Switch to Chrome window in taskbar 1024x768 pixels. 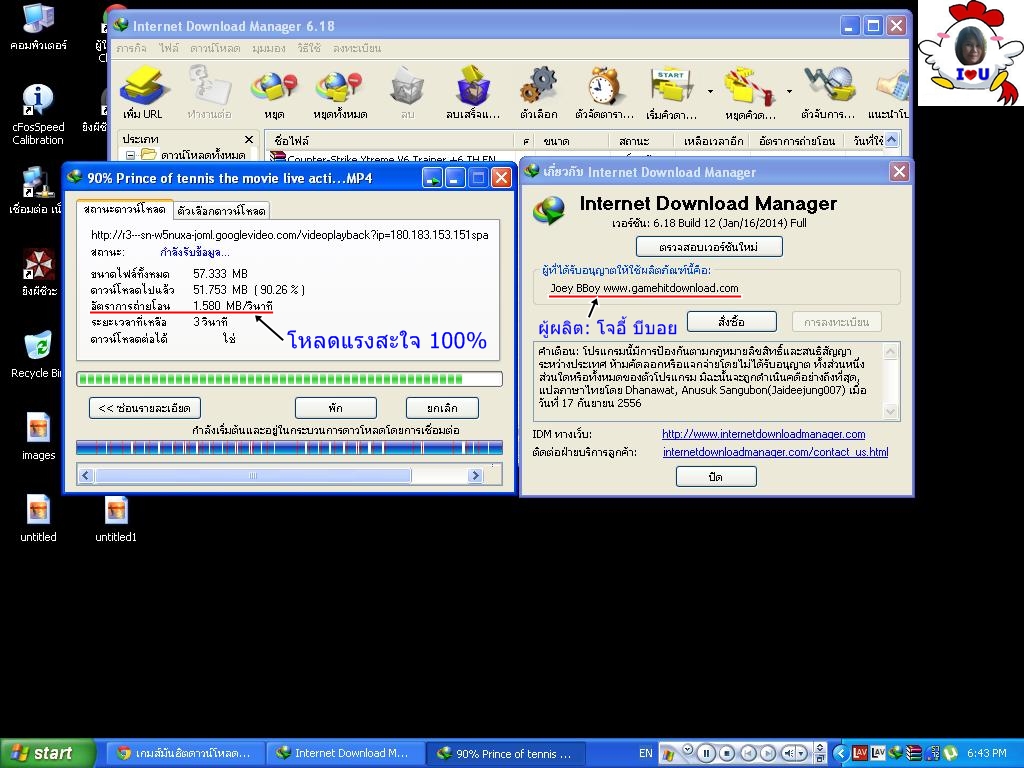pyautogui.click(x=184, y=753)
